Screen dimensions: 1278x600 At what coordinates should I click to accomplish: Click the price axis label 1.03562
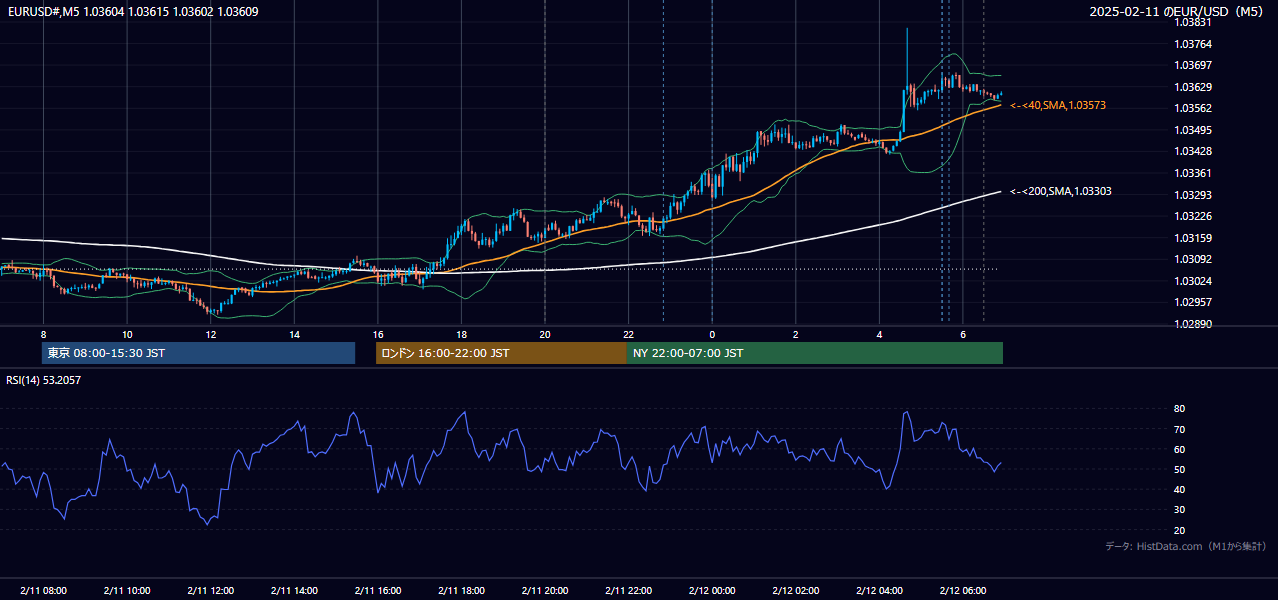click(1192, 108)
